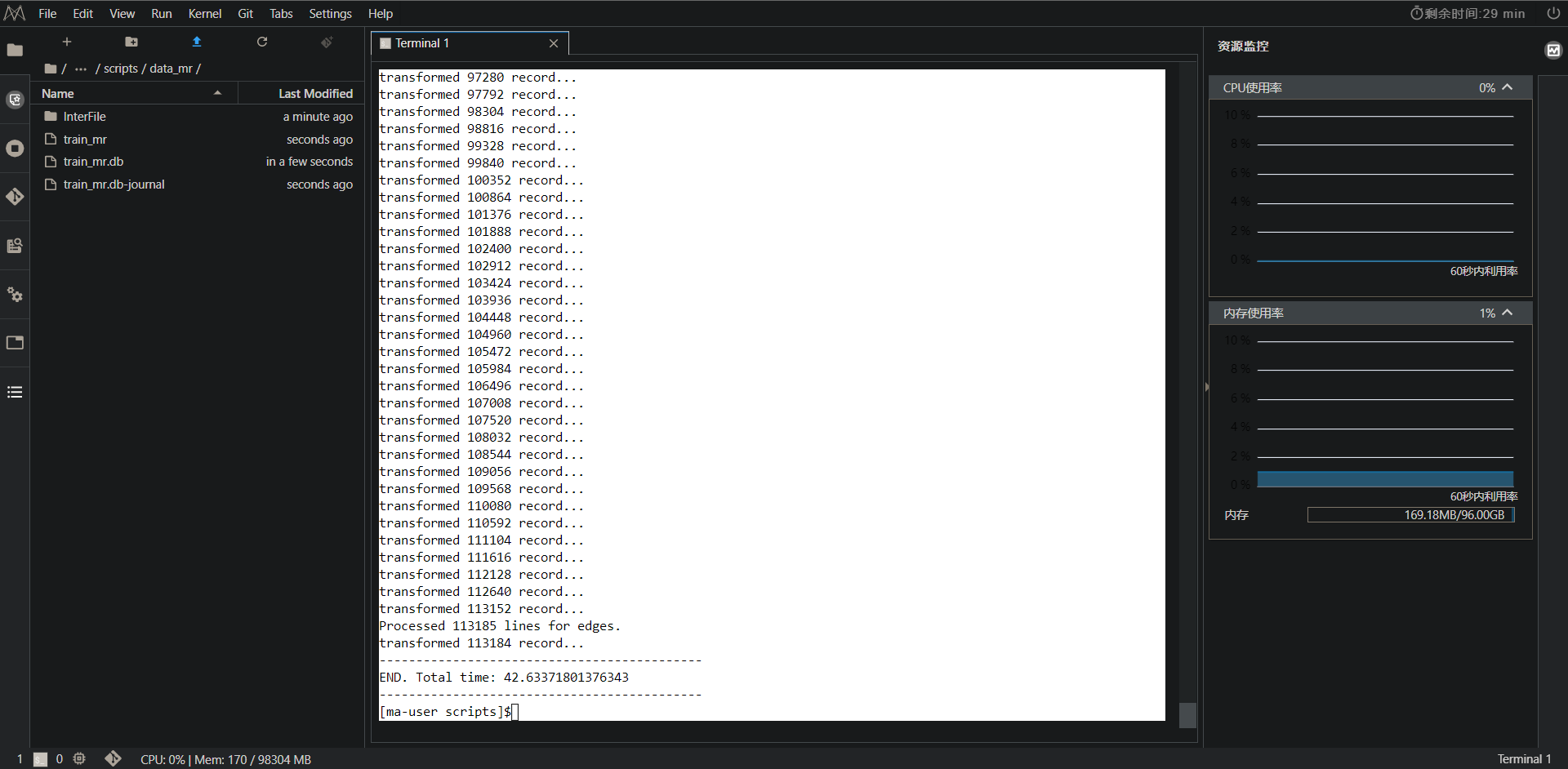Go to data_mr breadcrumb folder
This screenshot has height=769, width=1568.
pyautogui.click(x=171, y=69)
